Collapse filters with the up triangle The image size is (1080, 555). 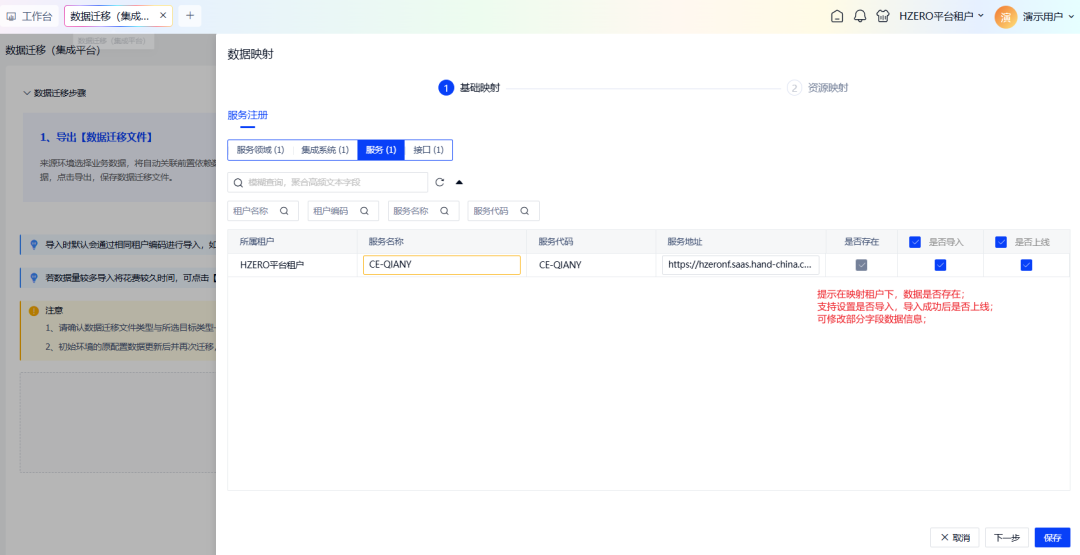[459, 182]
